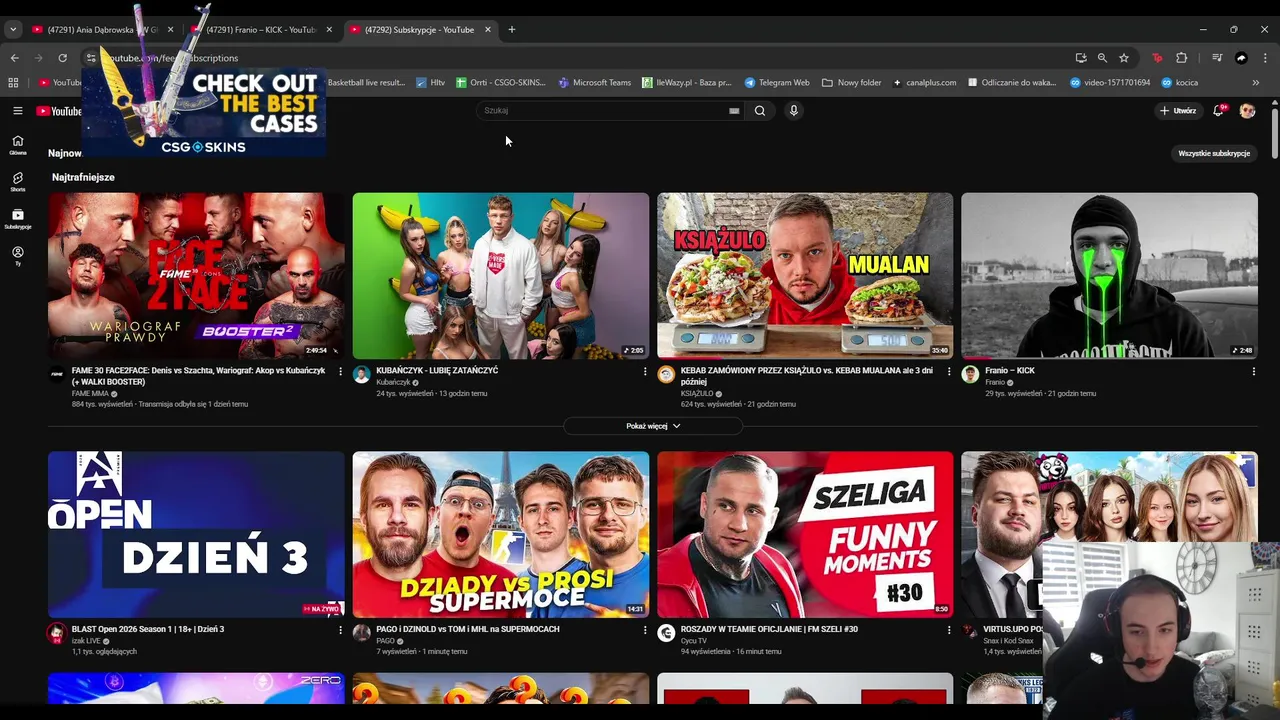Go to Główna home in YouTube sidebar
This screenshot has width=1280, height=720.
(17, 145)
